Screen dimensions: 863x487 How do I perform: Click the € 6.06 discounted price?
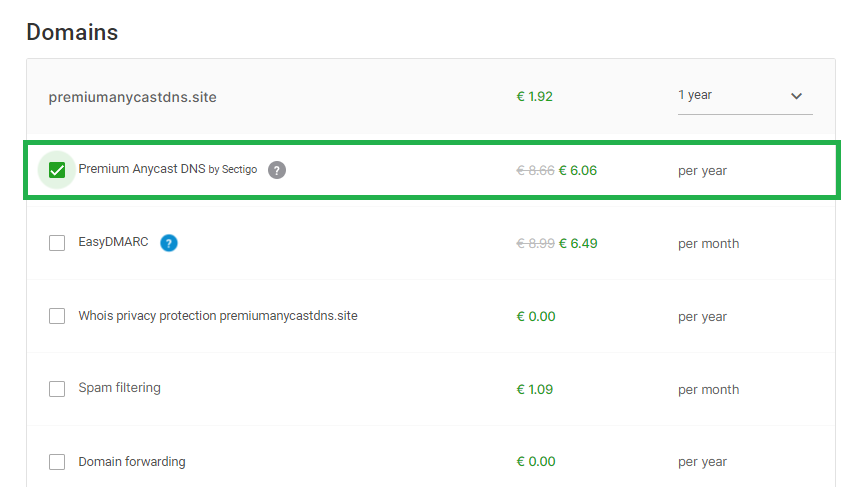pos(578,171)
